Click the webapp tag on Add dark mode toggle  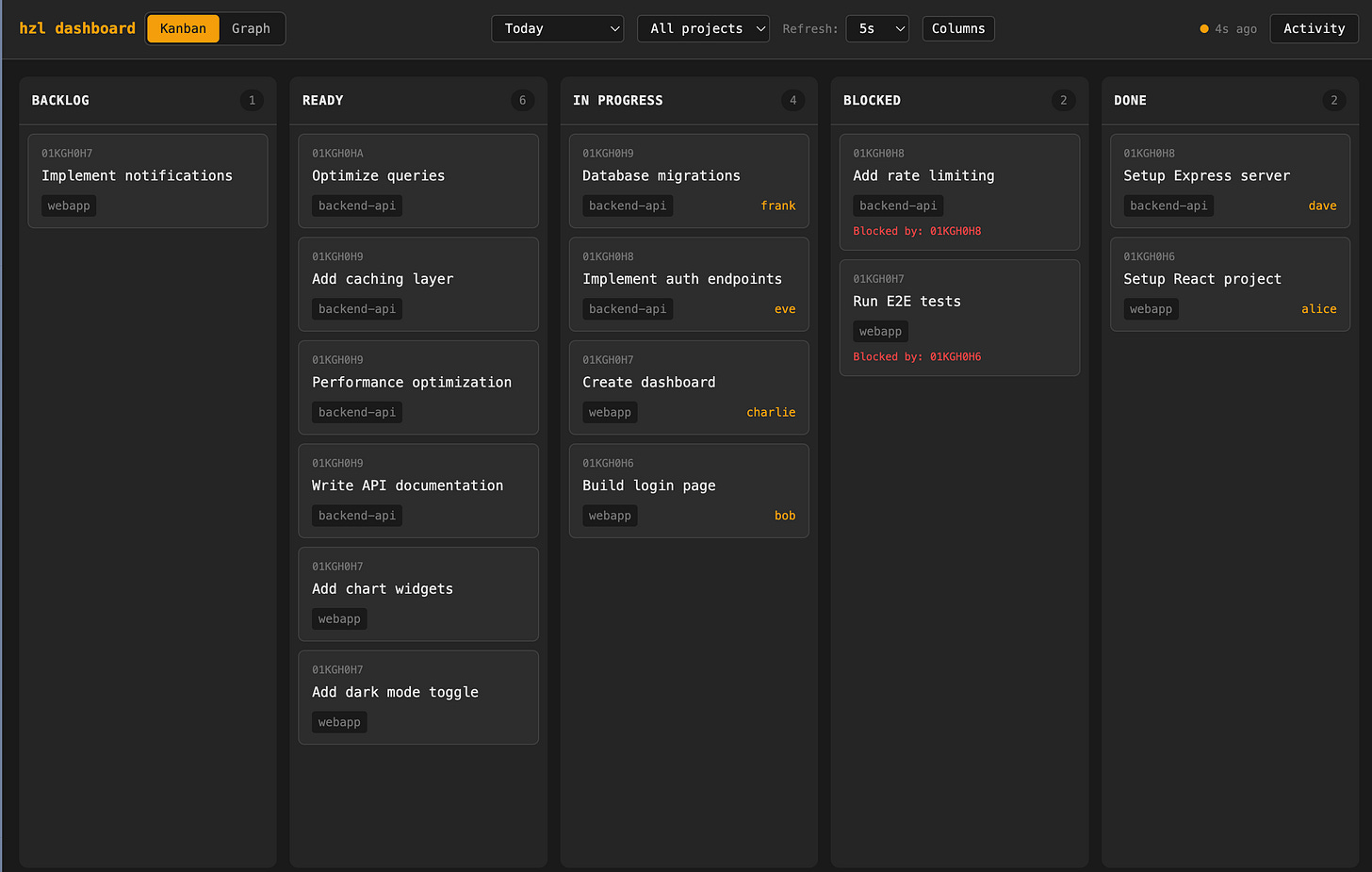[339, 722]
